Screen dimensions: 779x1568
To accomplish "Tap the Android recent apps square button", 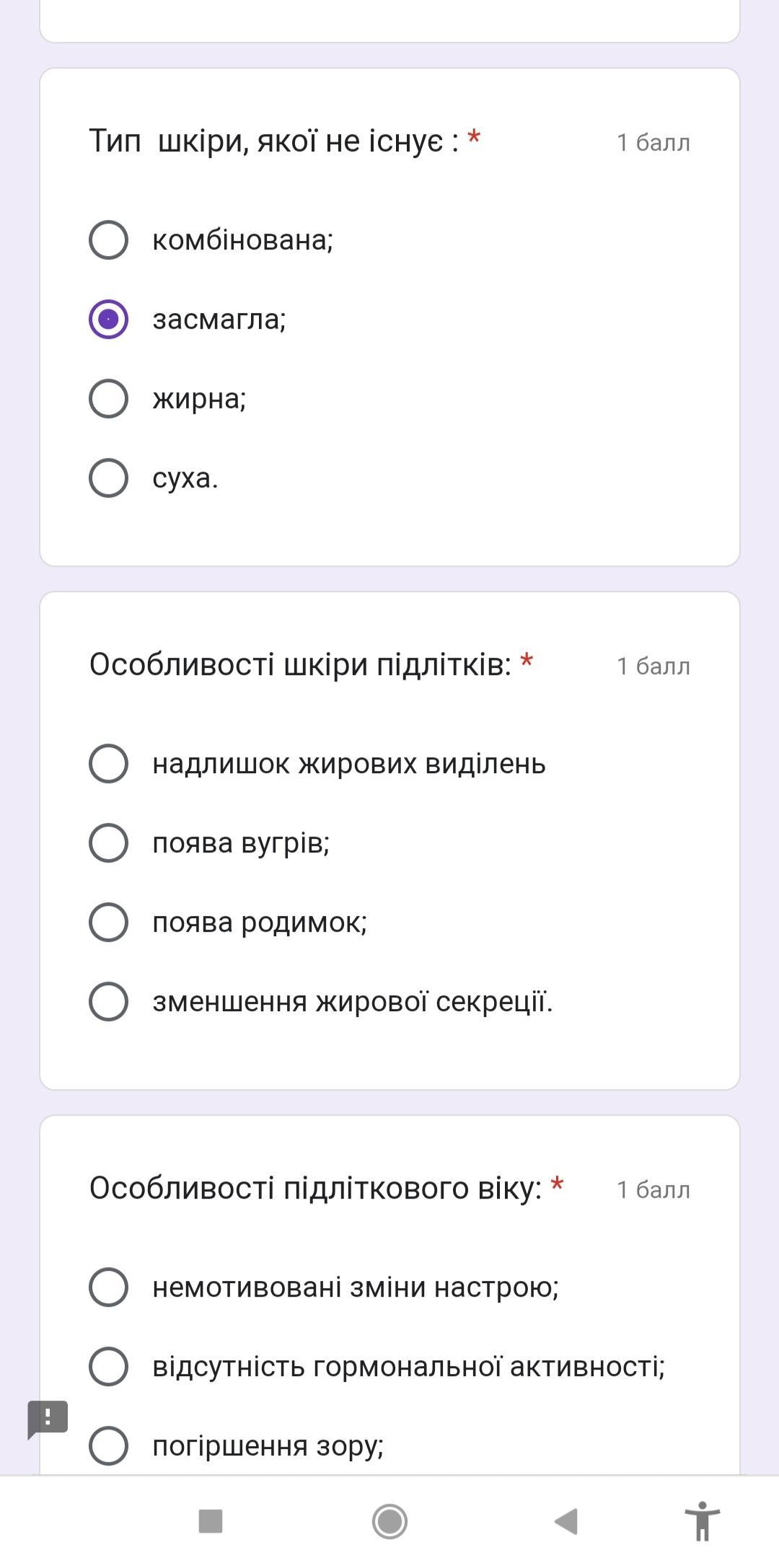I will (x=210, y=1521).
